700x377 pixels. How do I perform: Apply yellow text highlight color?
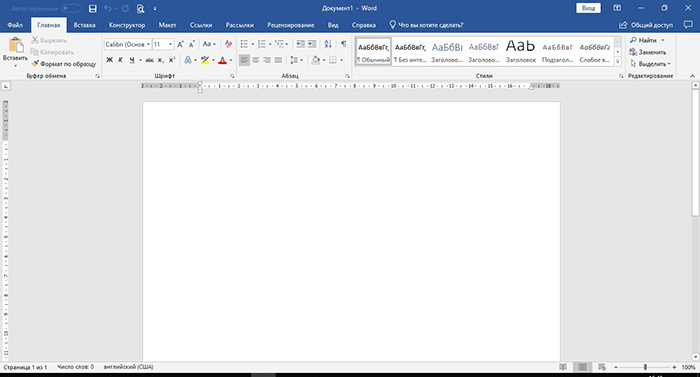click(205, 60)
